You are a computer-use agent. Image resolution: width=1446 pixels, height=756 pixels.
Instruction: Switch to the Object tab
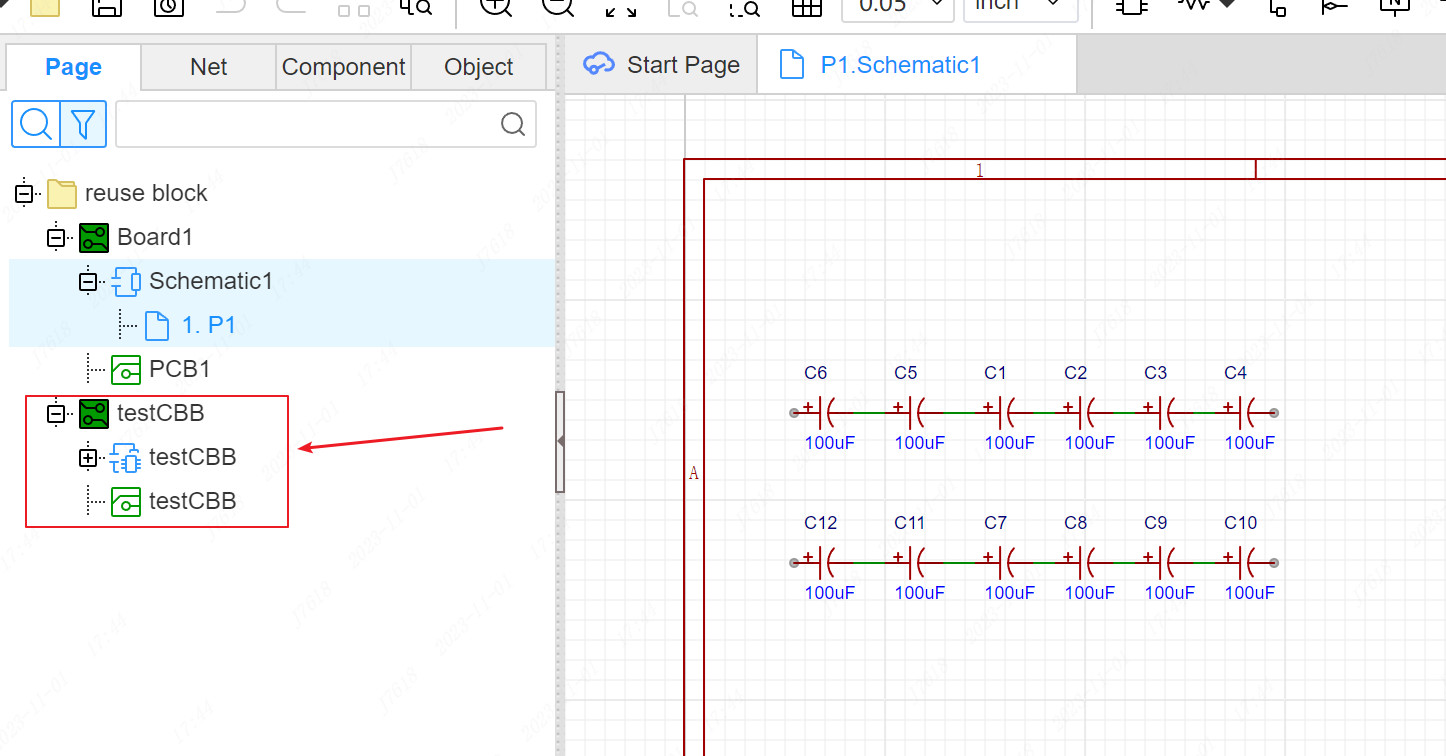(x=479, y=67)
